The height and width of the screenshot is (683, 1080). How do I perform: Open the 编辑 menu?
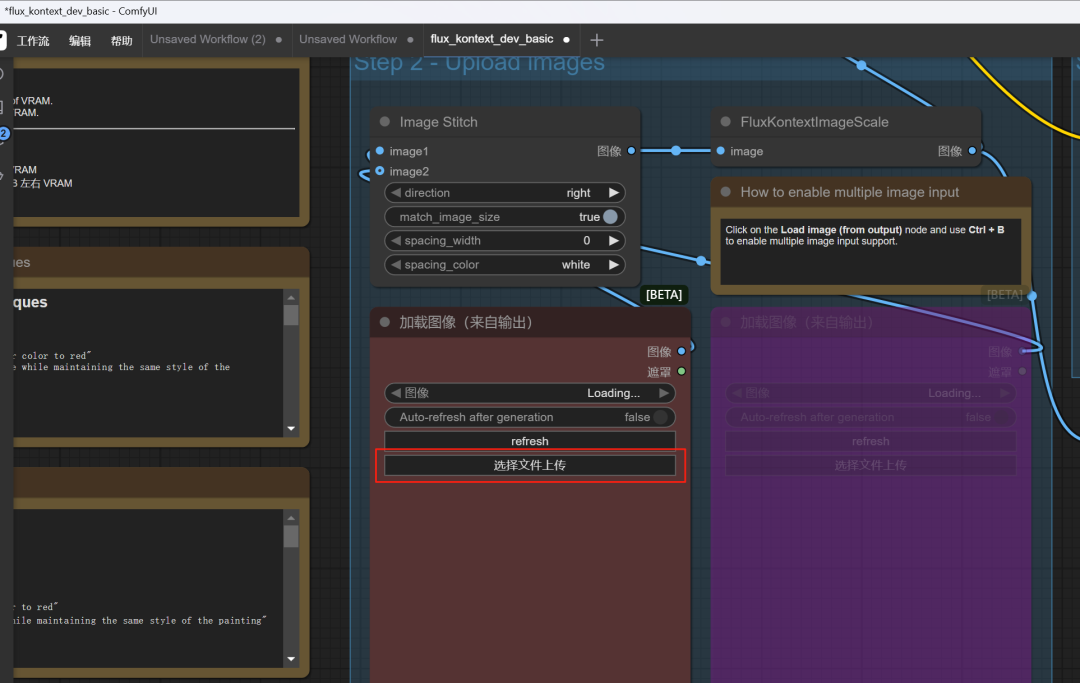coord(80,41)
